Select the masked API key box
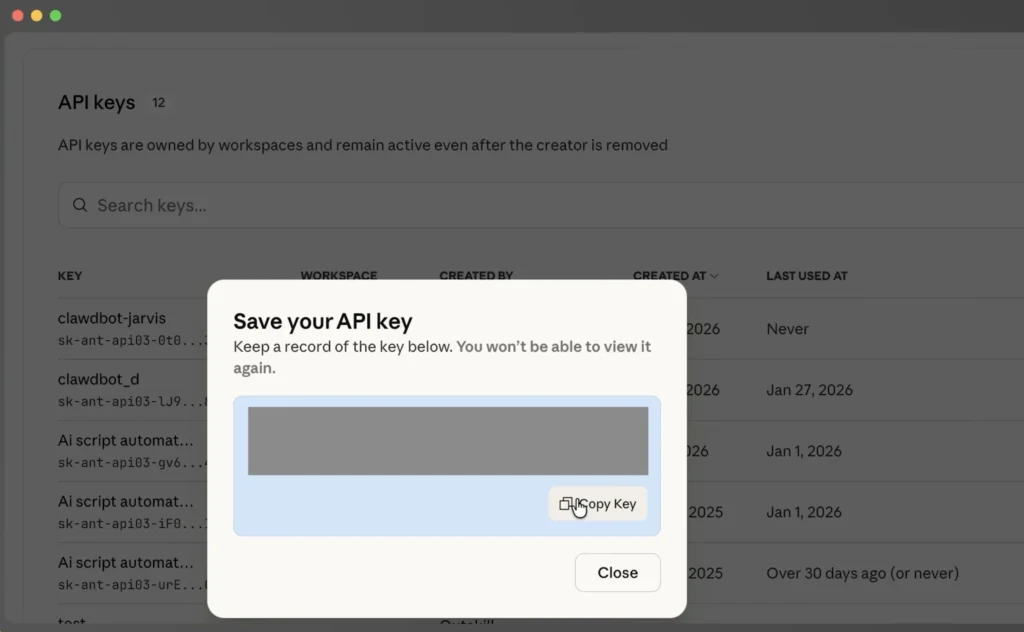The image size is (1024, 632). [x=446, y=441]
